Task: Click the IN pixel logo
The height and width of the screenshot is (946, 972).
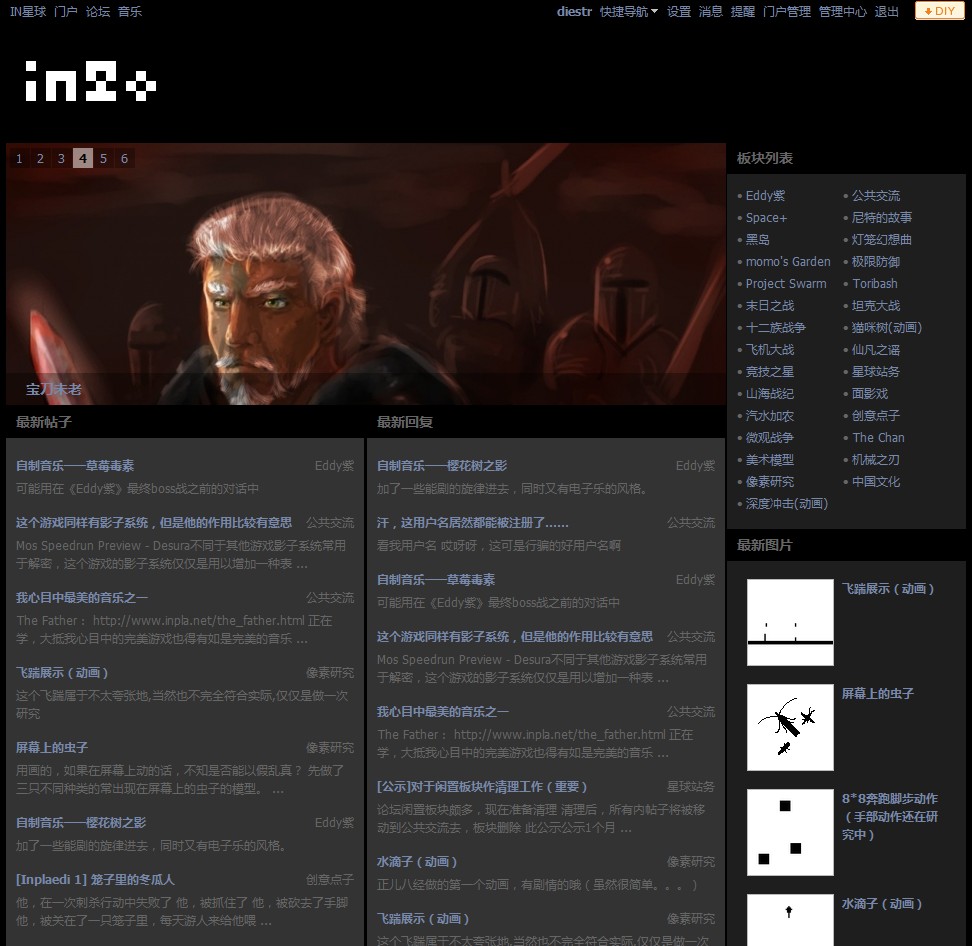Action: [90, 81]
